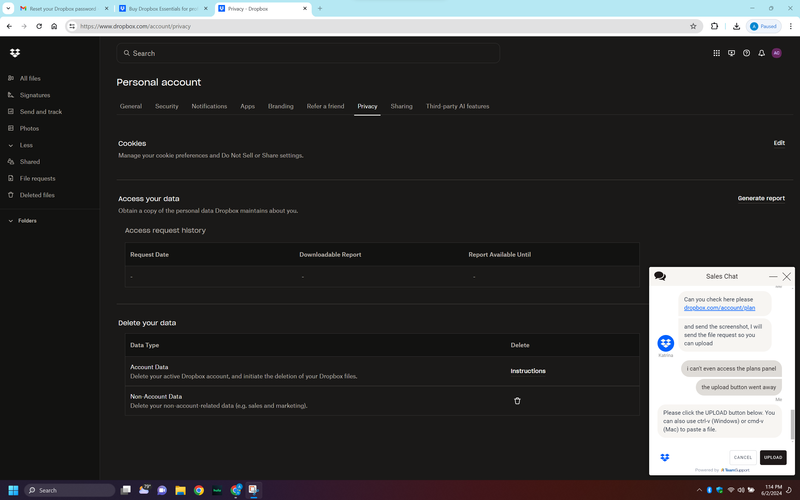This screenshot has width=800, height=500.
Task: Open the notifications bell
Action: click(761, 53)
